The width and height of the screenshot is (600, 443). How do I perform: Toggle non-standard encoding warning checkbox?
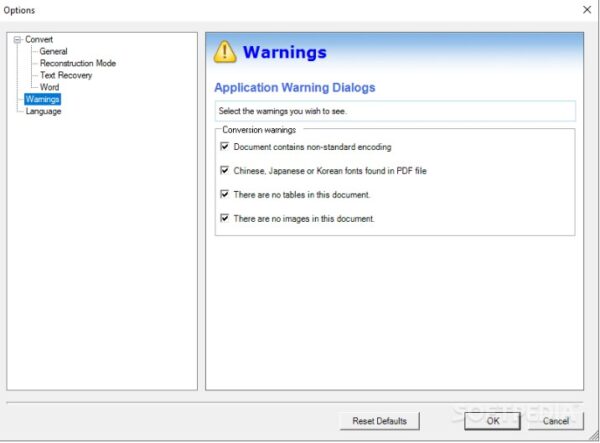click(225, 147)
